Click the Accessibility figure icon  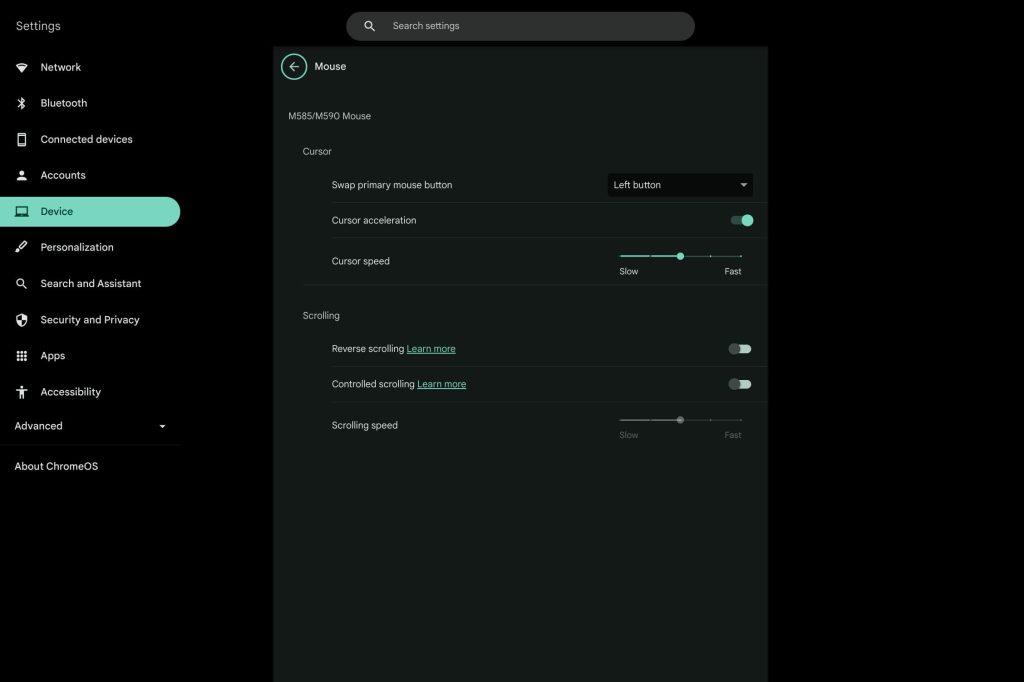(22, 392)
